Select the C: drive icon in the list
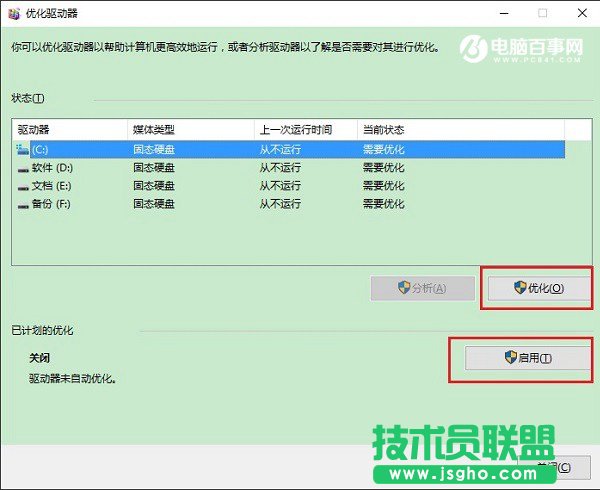600x490 pixels. (x=23, y=150)
